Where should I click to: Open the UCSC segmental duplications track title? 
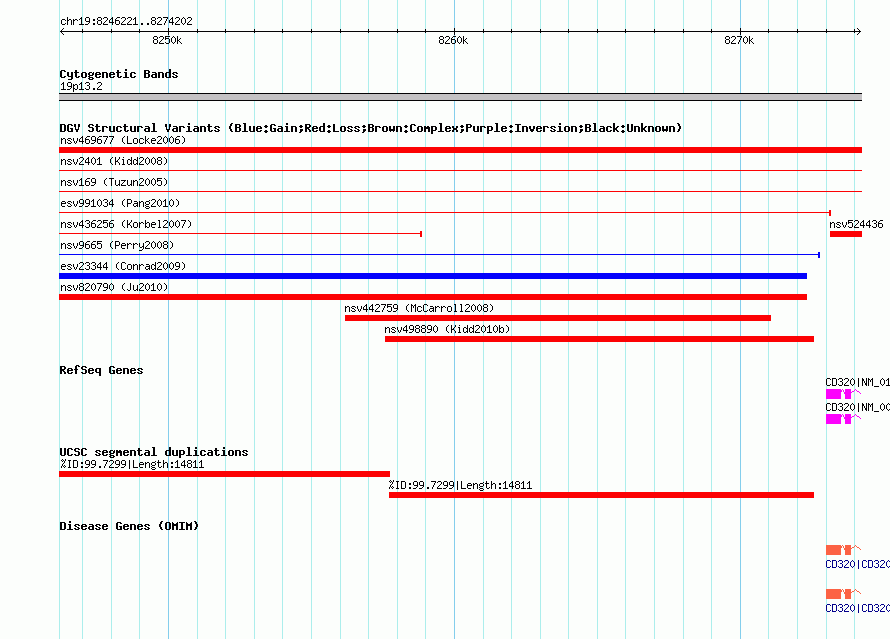point(154,452)
